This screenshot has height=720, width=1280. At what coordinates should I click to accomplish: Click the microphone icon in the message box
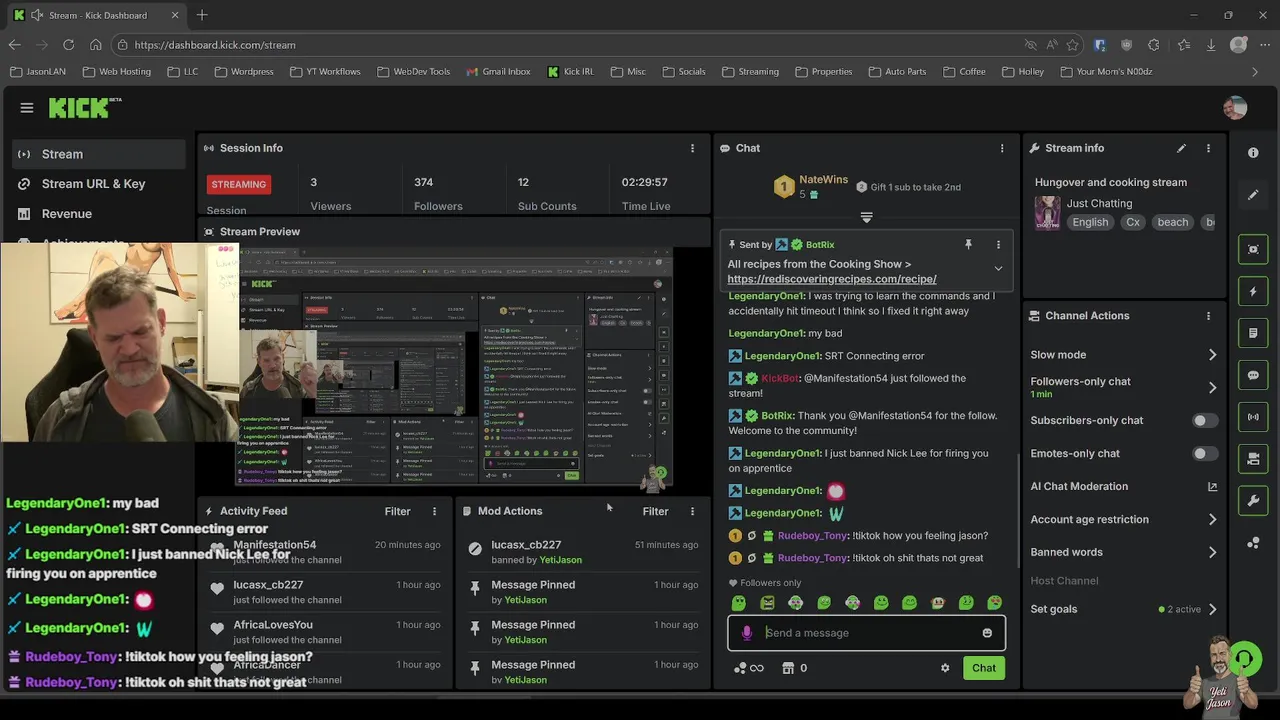click(746, 633)
